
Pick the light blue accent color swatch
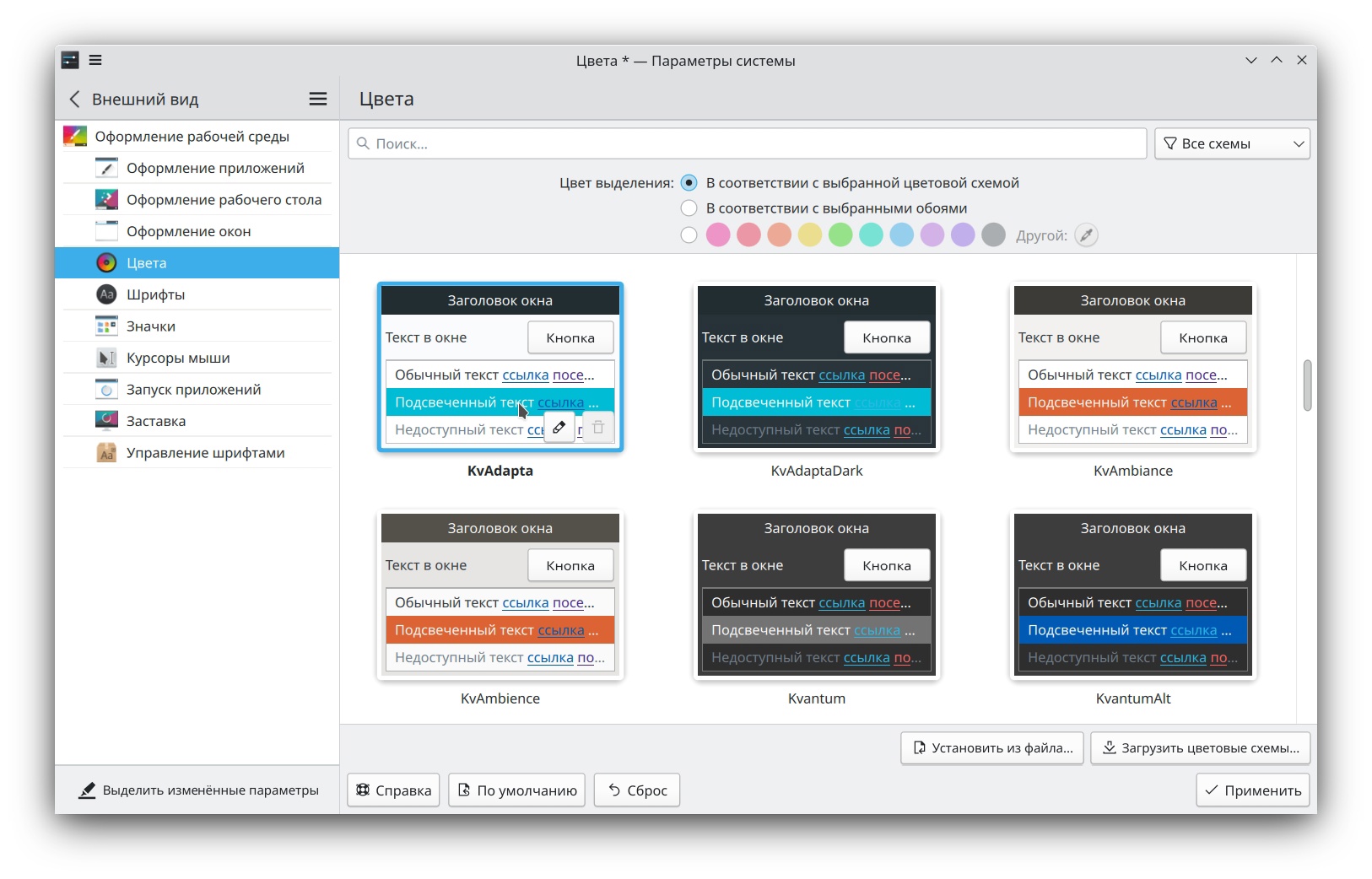pos(902,235)
